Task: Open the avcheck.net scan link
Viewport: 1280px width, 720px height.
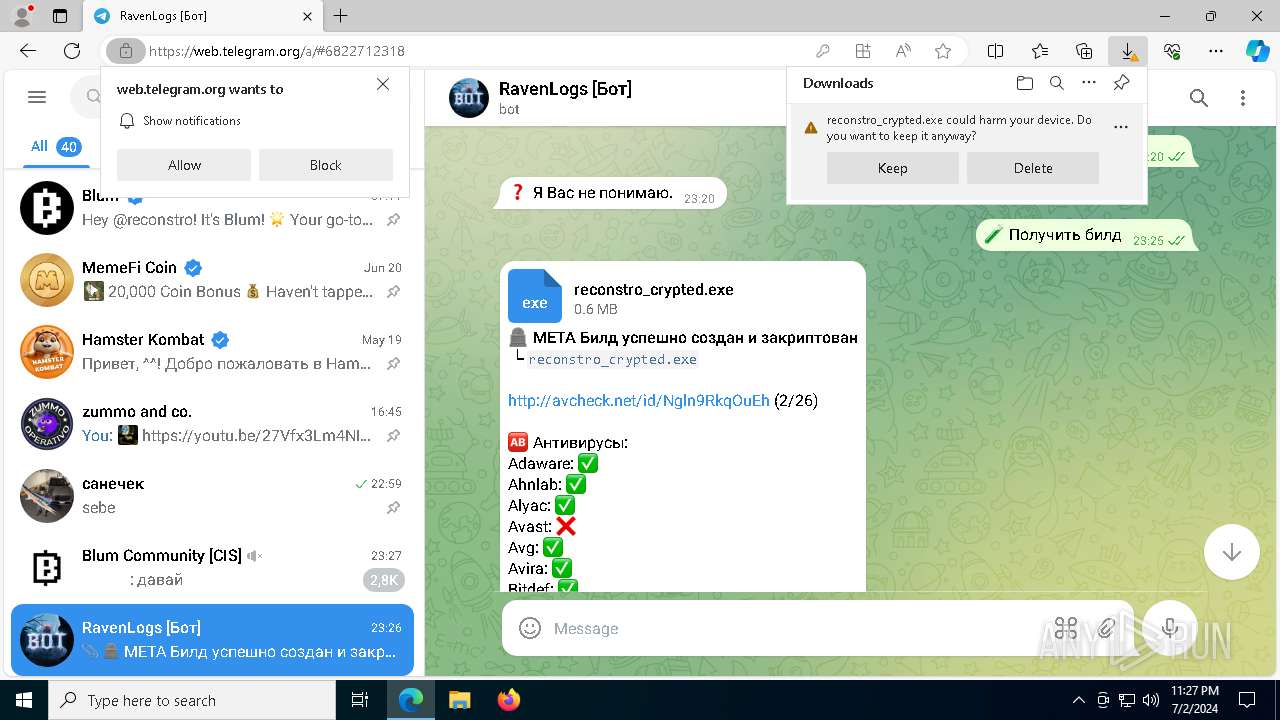Action: pos(639,400)
